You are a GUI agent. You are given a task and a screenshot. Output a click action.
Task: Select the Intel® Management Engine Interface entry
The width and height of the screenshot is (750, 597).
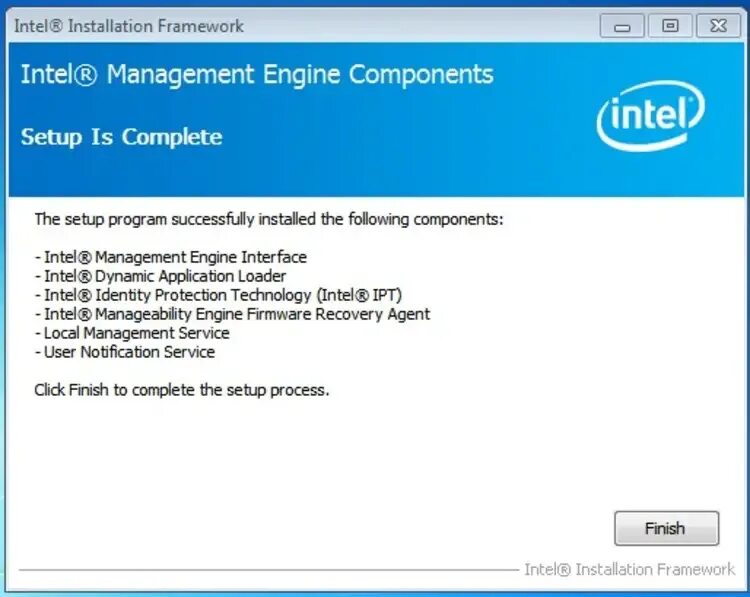pos(171,257)
